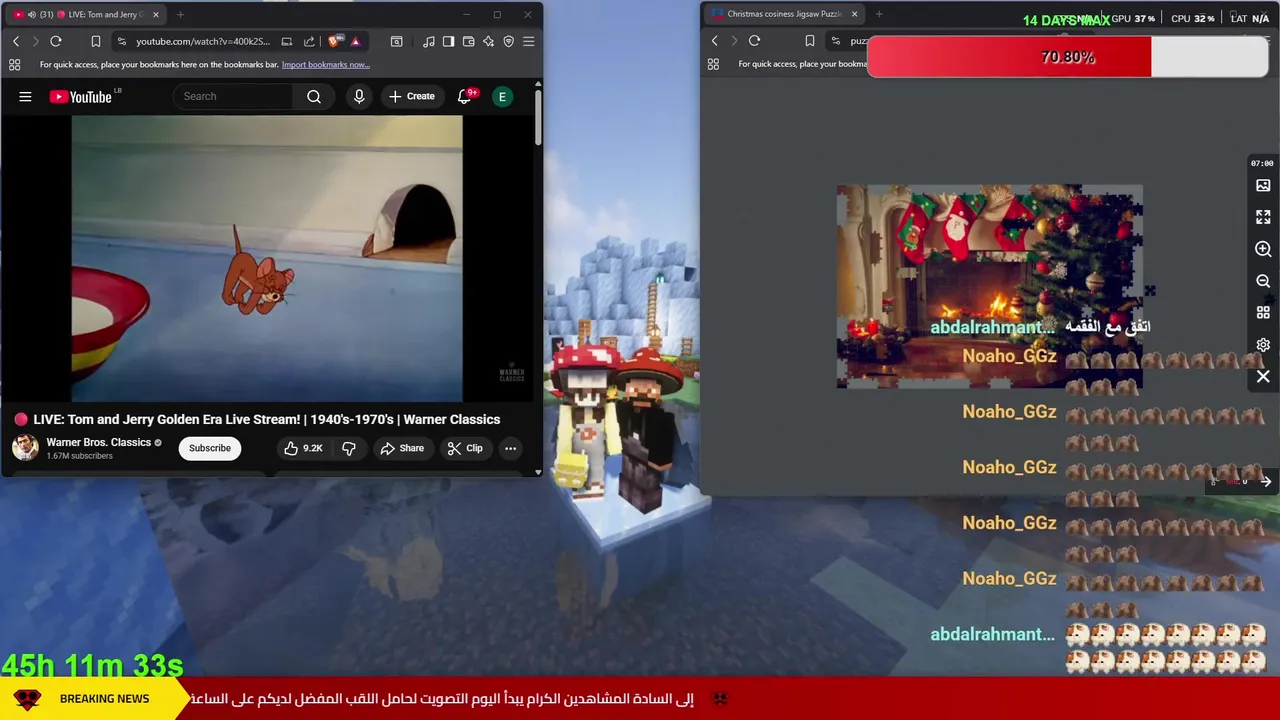Image resolution: width=1280 pixels, height=720 pixels.
Task: Open the playlist music note icon
Action: (429, 41)
